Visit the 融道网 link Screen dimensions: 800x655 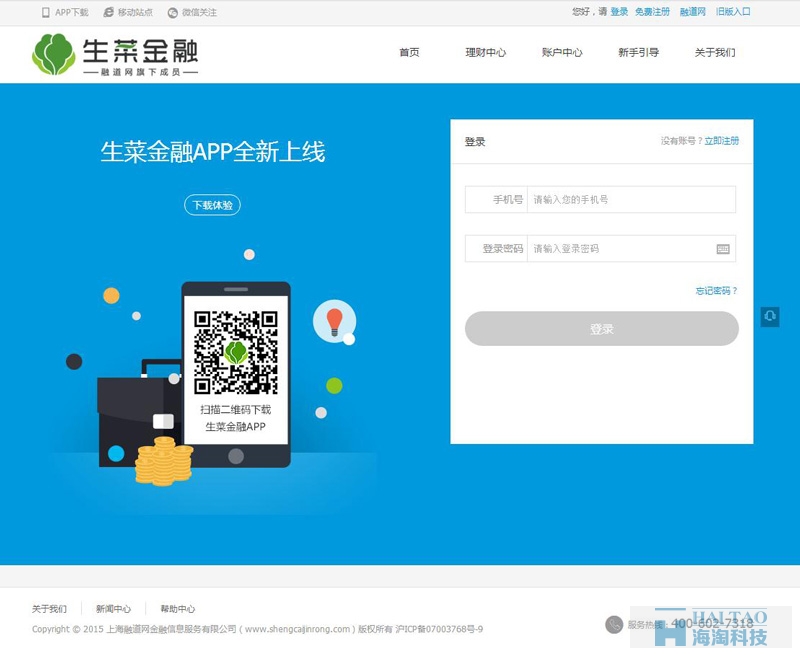pyautogui.click(x=693, y=12)
